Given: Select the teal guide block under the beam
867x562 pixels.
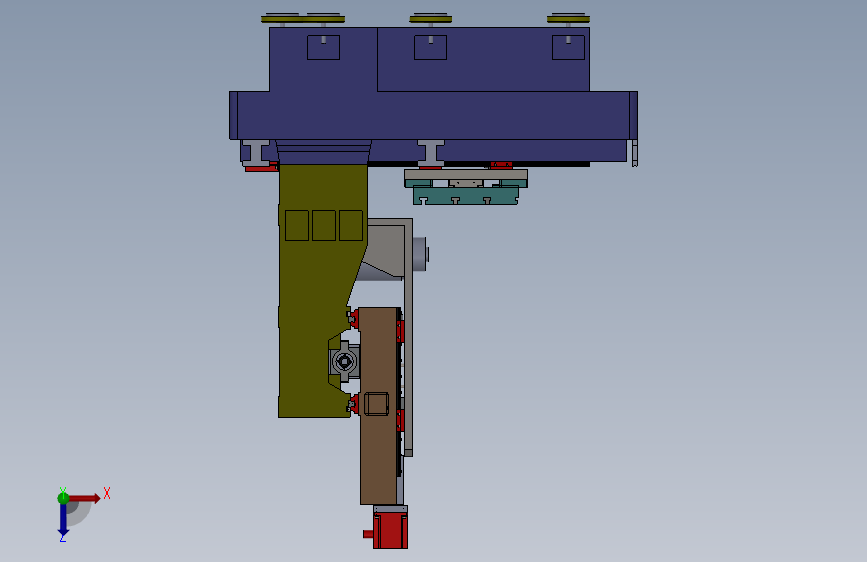Looking at the screenshot, I should (466, 195).
